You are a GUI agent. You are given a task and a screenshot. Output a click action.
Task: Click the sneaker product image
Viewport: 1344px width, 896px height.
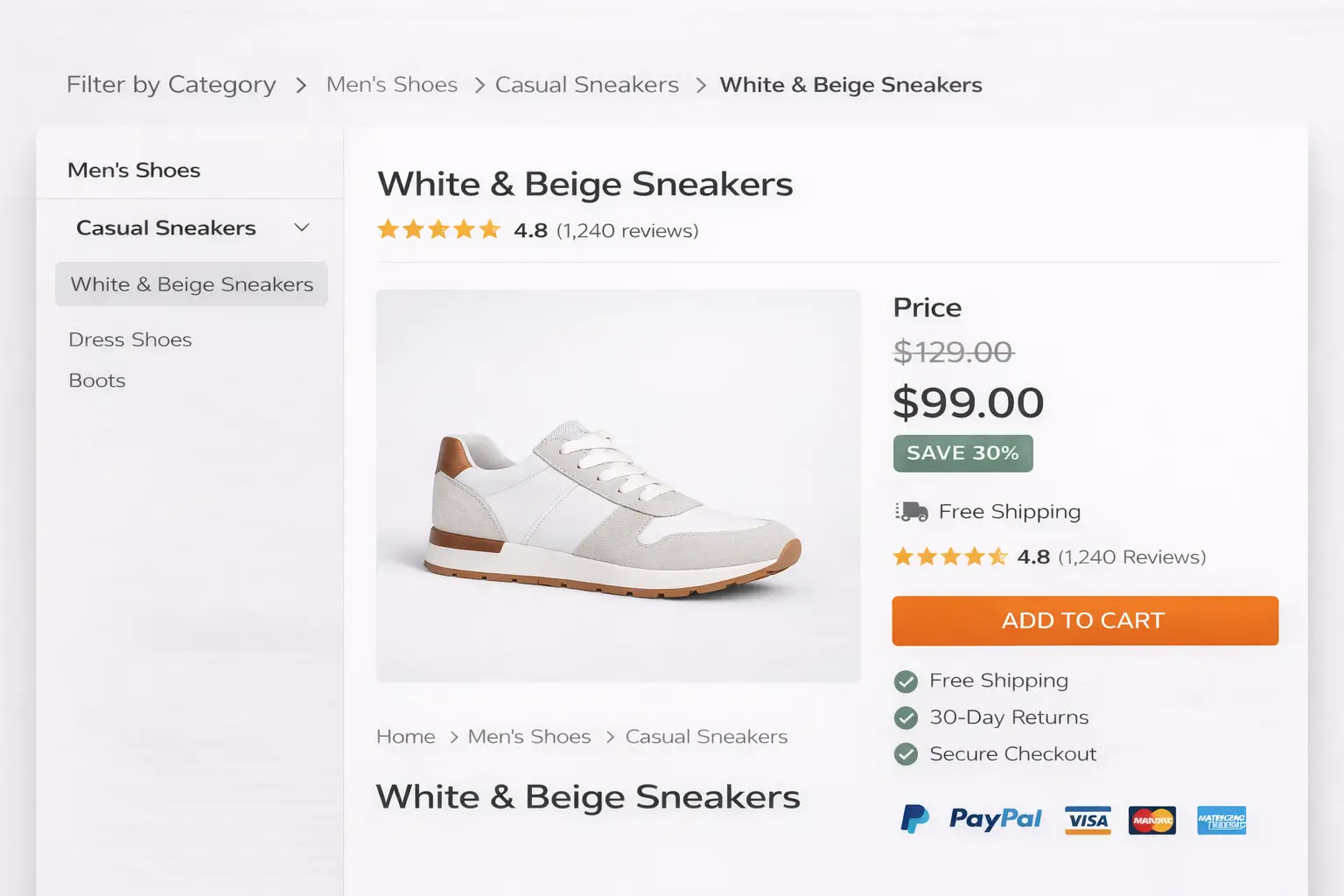[618, 486]
